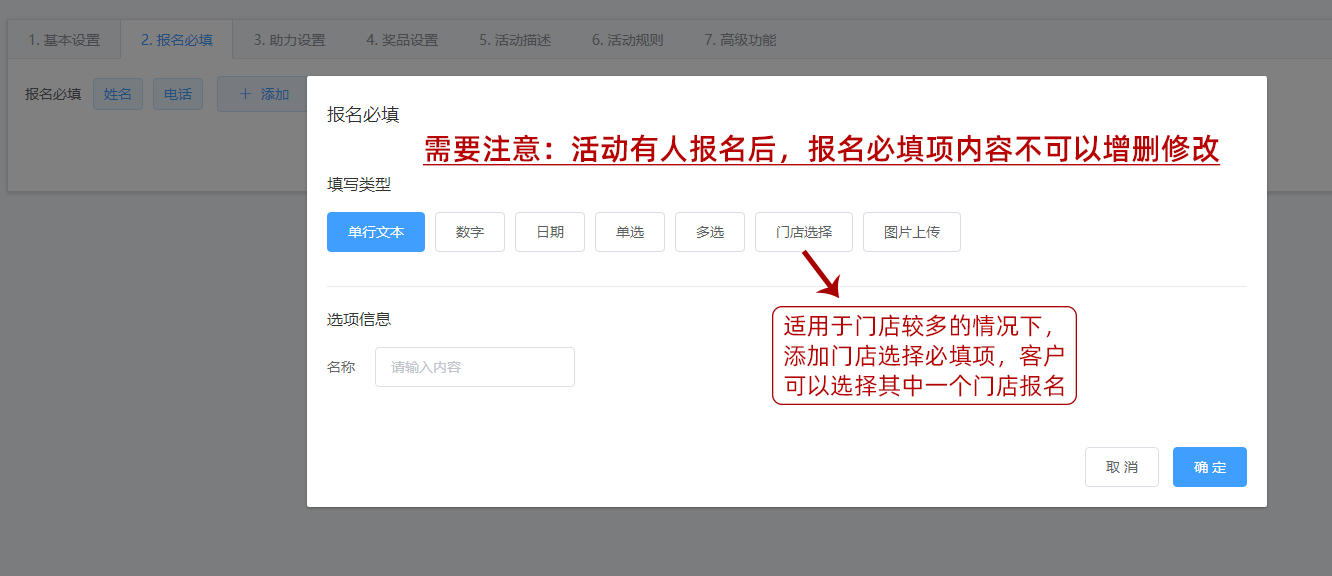Select the 单选 fill type option

[x=630, y=232]
